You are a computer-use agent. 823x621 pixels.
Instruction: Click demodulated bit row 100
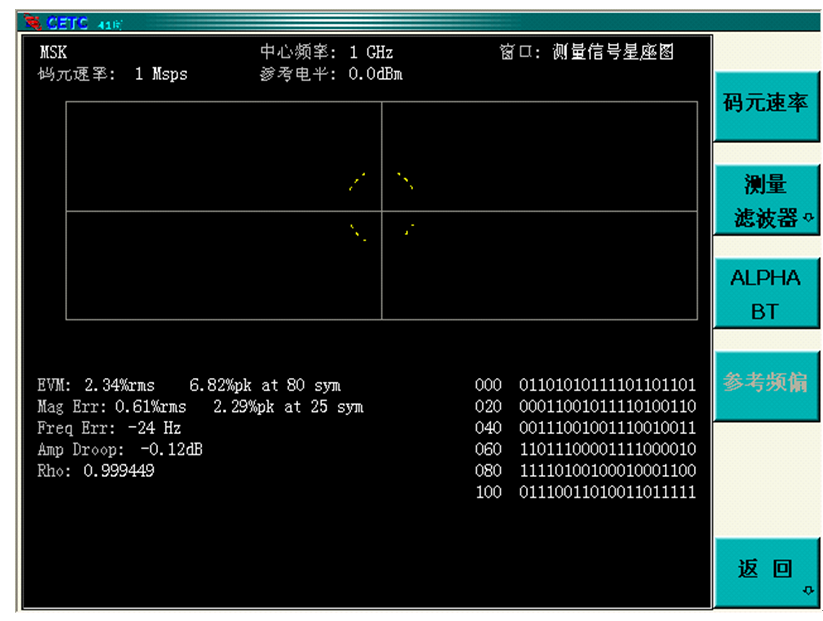(x=585, y=491)
